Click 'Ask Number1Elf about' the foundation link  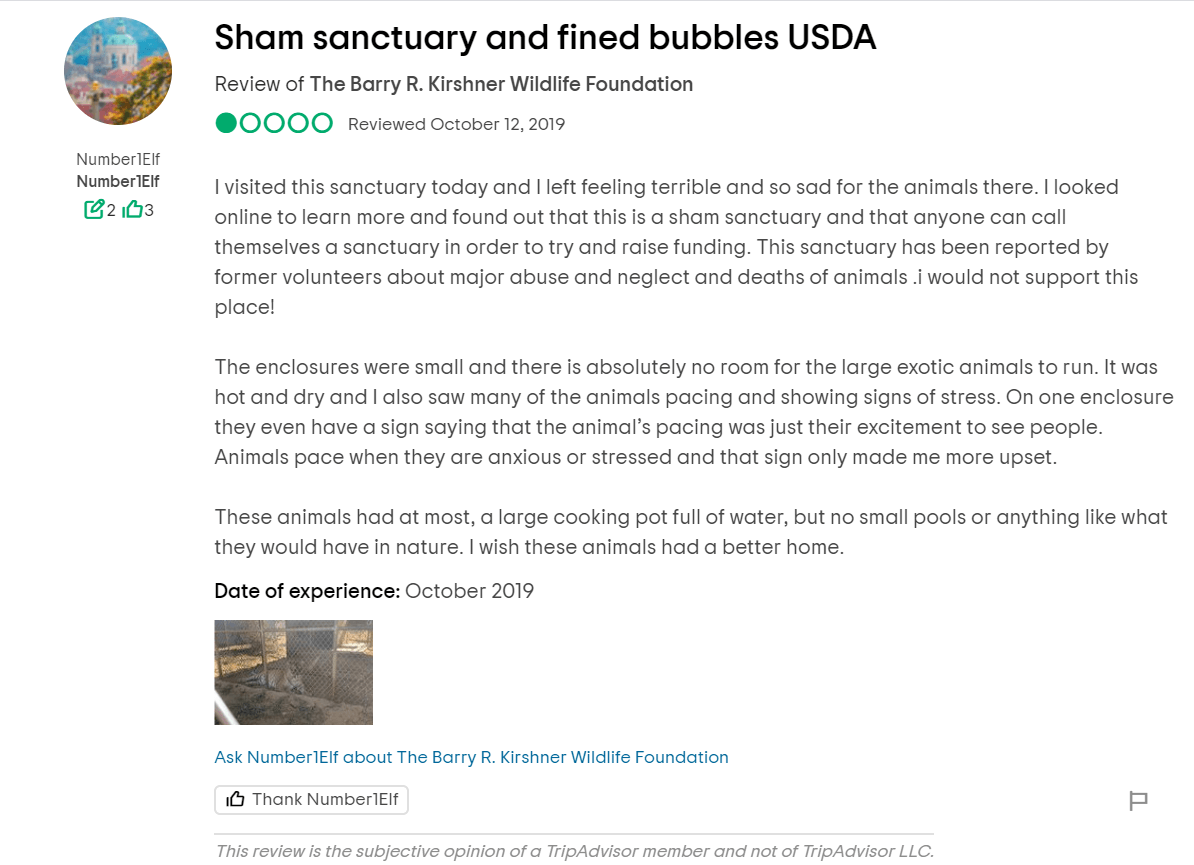click(471, 757)
